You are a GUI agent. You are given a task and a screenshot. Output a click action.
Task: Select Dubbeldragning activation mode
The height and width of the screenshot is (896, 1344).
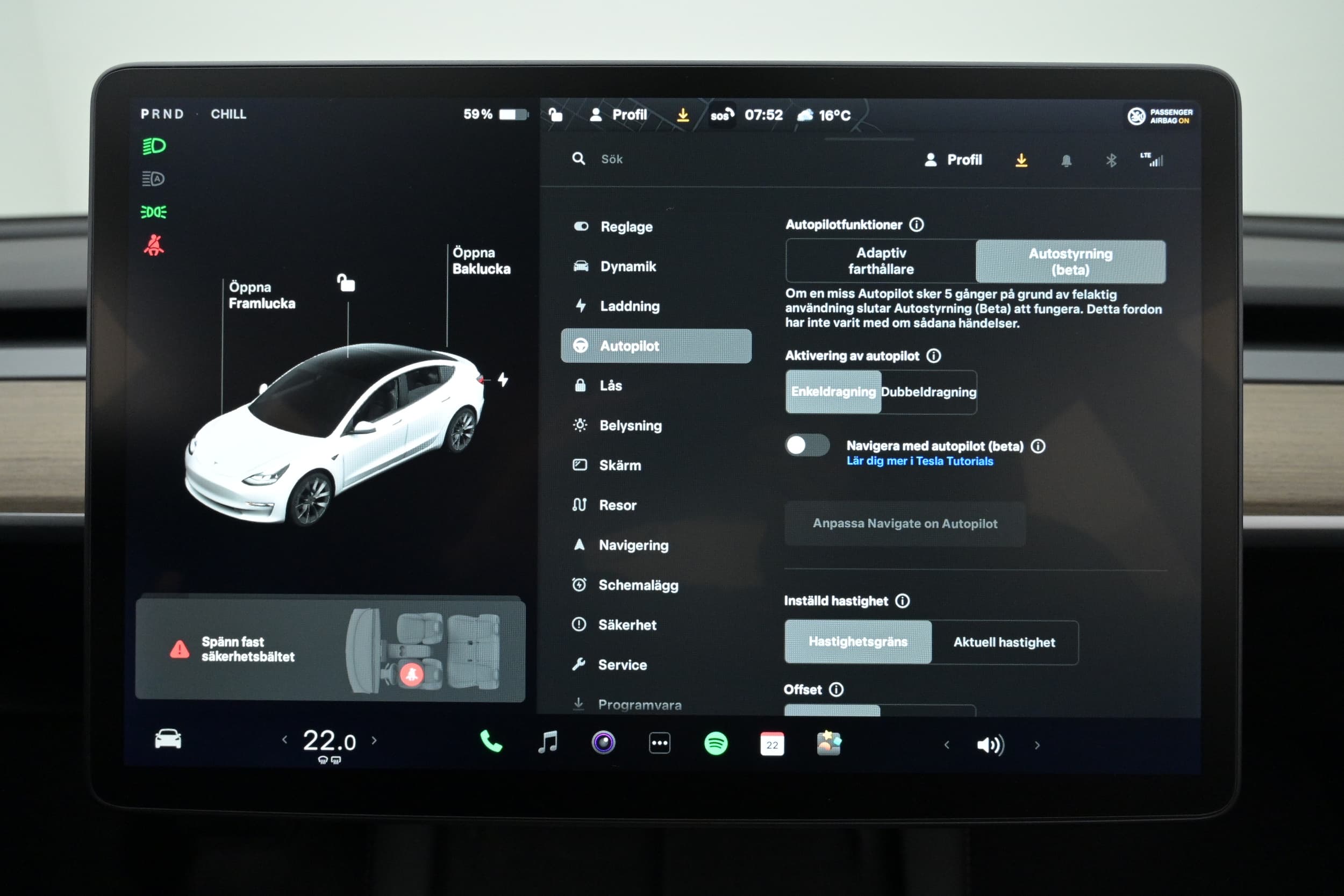point(928,392)
